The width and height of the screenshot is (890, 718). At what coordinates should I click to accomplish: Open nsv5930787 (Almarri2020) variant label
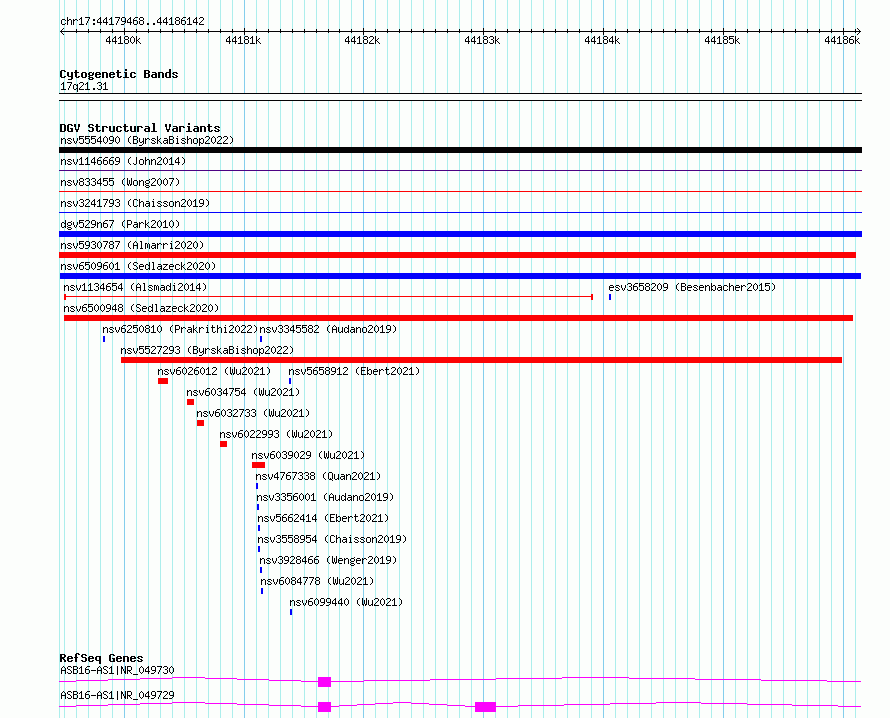tap(132, 245)
